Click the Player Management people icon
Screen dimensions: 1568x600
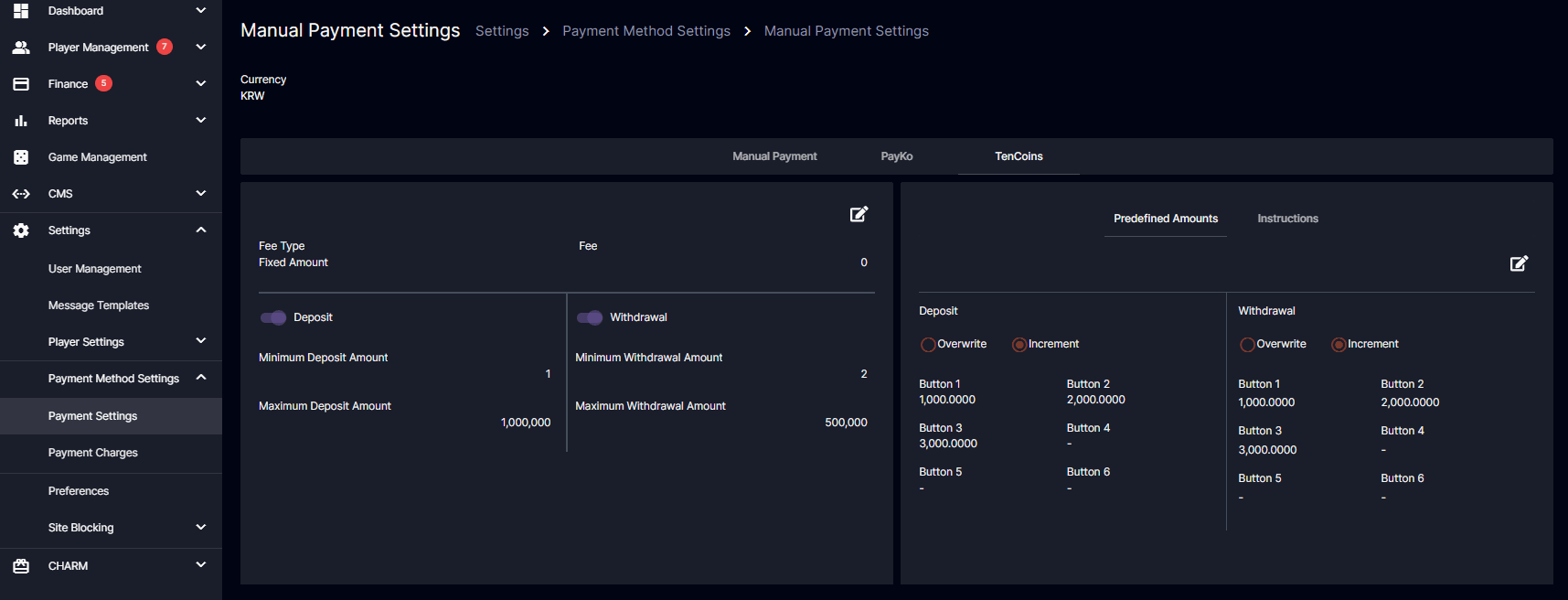click(21, 48)
